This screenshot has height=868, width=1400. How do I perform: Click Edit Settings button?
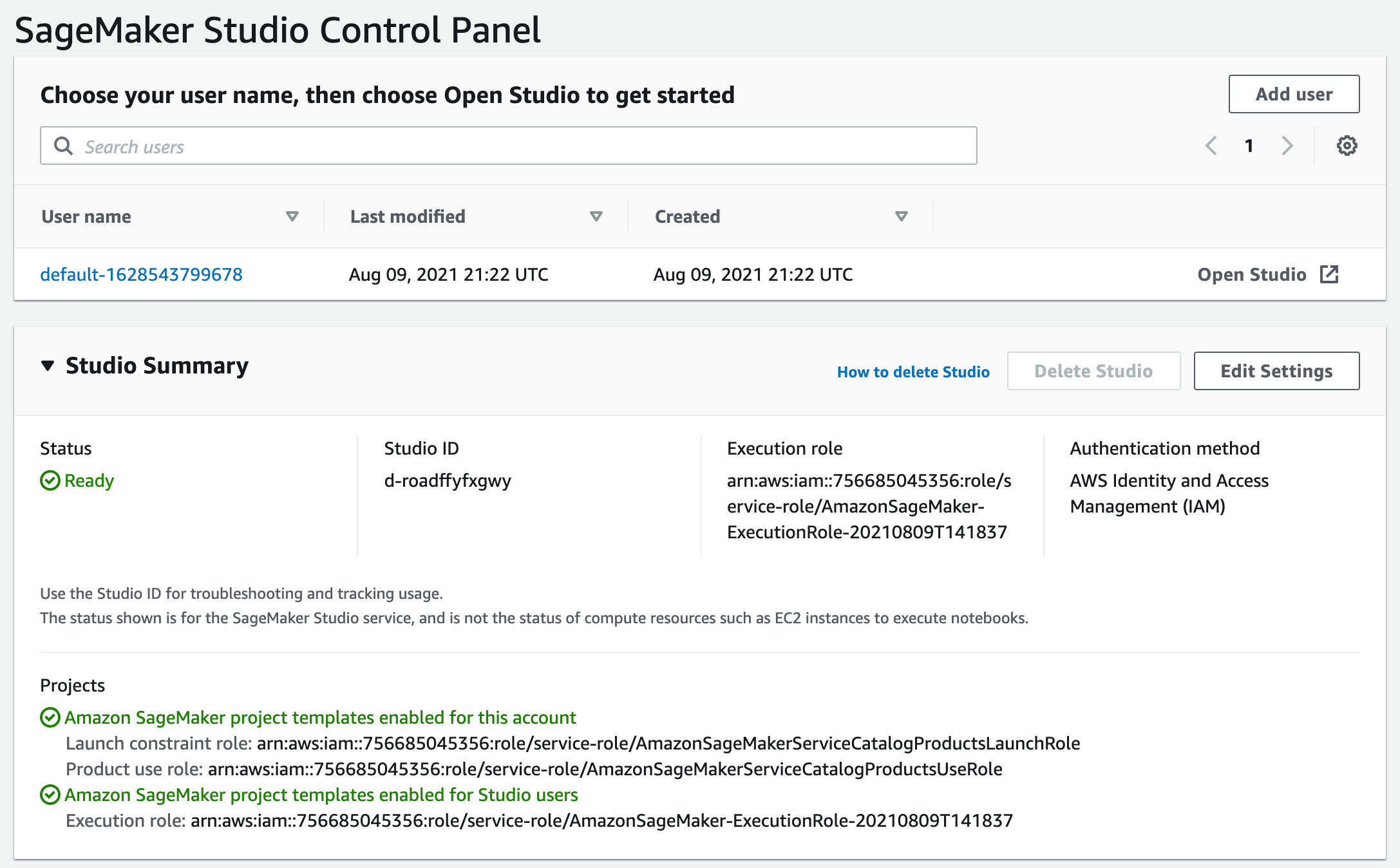coord(1277,370)
